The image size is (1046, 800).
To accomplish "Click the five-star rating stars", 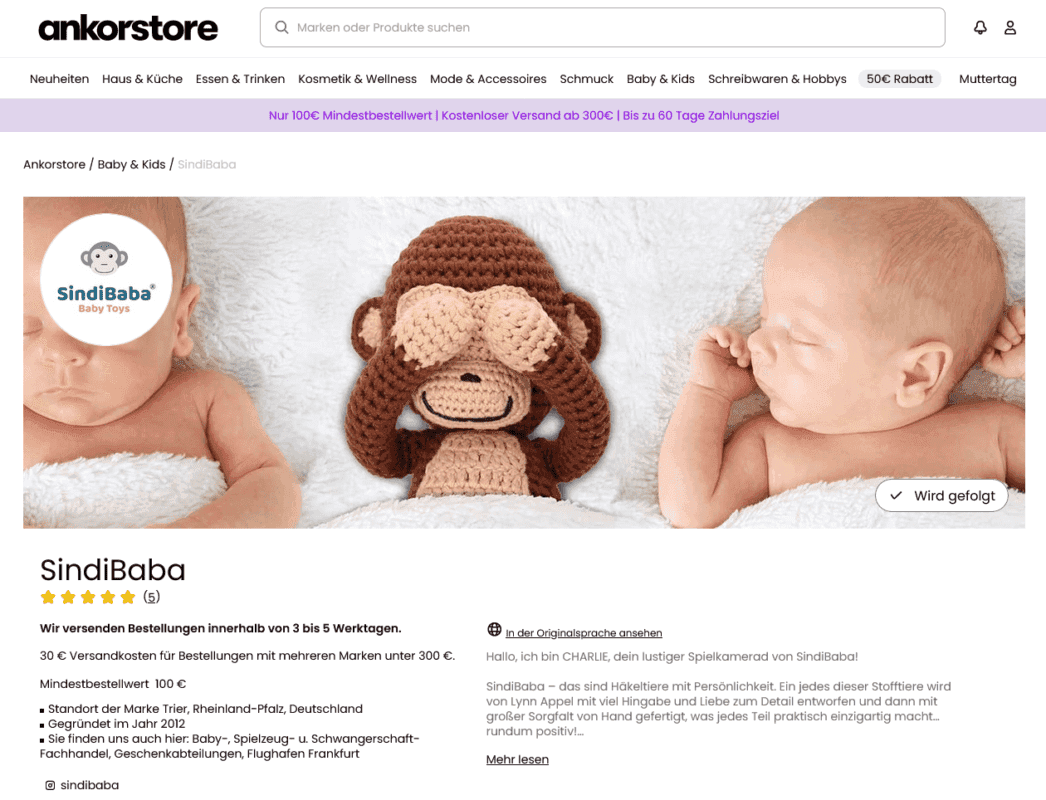I will point(87,597).
